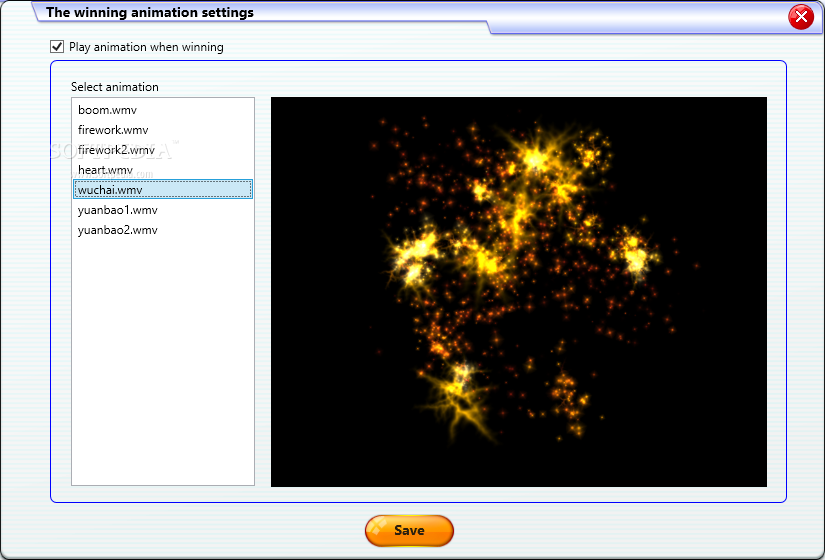Image resolution: width=825 pixels, height=560 pixels.
Task: Choose yuanbao2.wmv animation
Action: [163, 230]
